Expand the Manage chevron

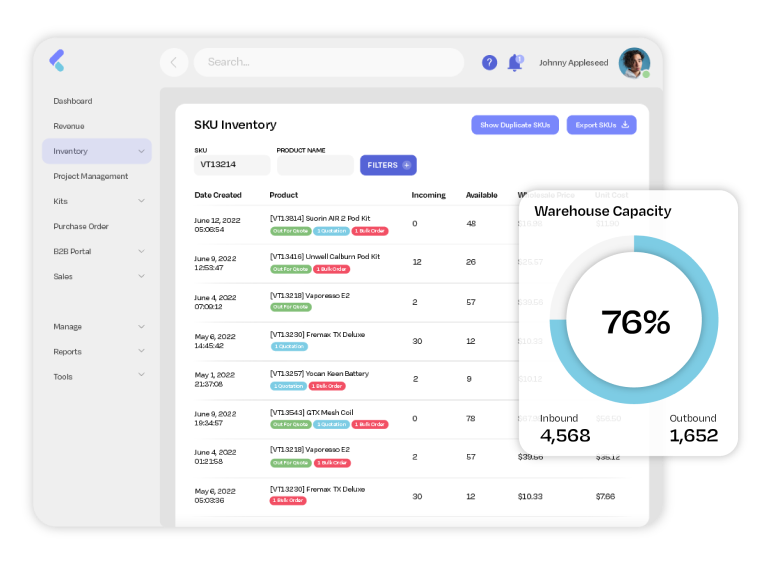141,326
